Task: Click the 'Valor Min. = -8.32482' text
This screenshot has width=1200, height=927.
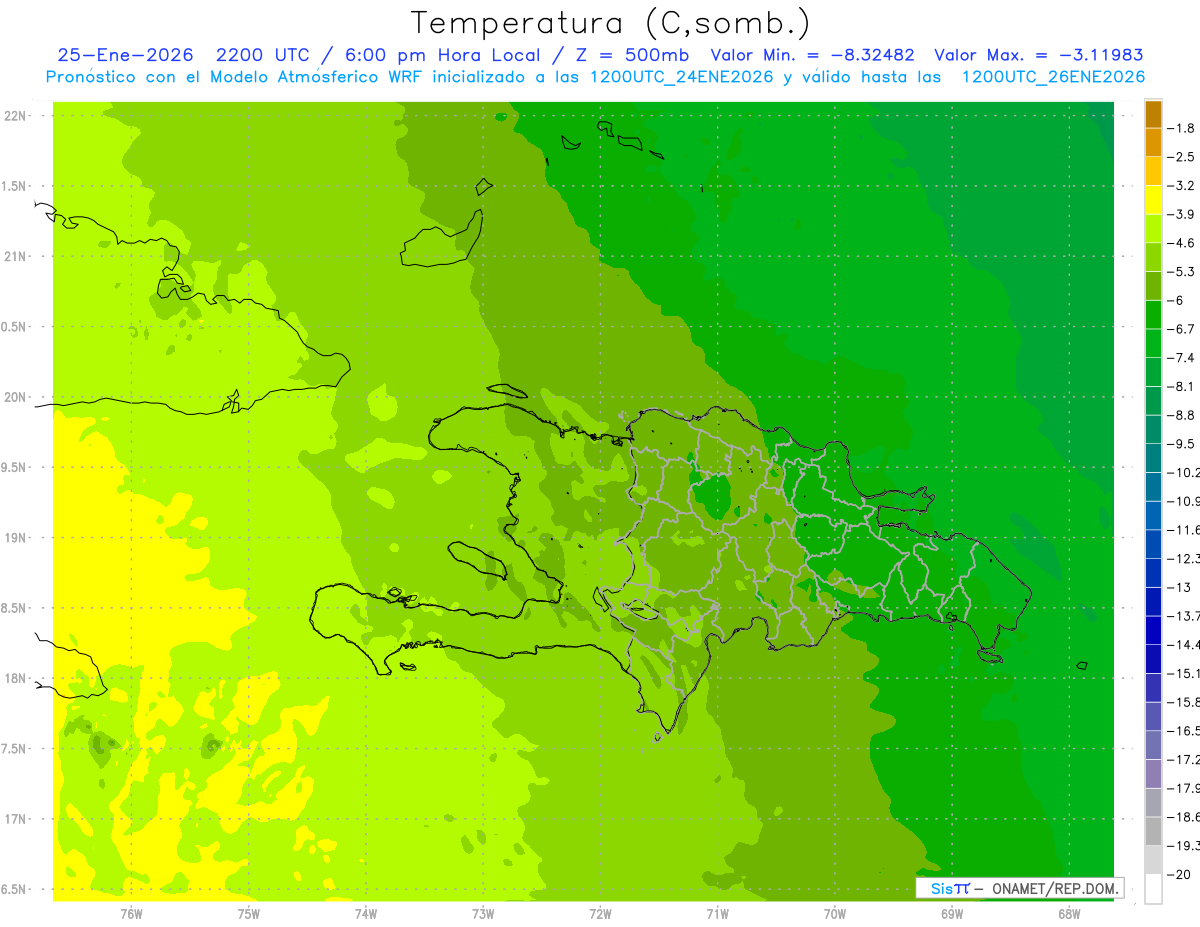Action: tap(812, 55)
